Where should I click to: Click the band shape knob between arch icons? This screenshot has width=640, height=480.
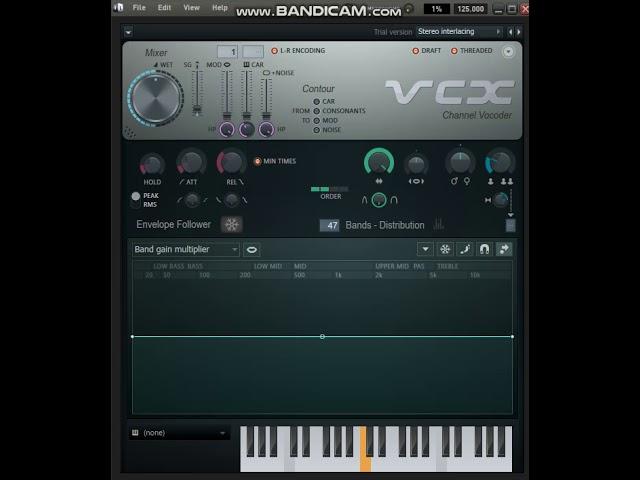(x=379, y=200)
